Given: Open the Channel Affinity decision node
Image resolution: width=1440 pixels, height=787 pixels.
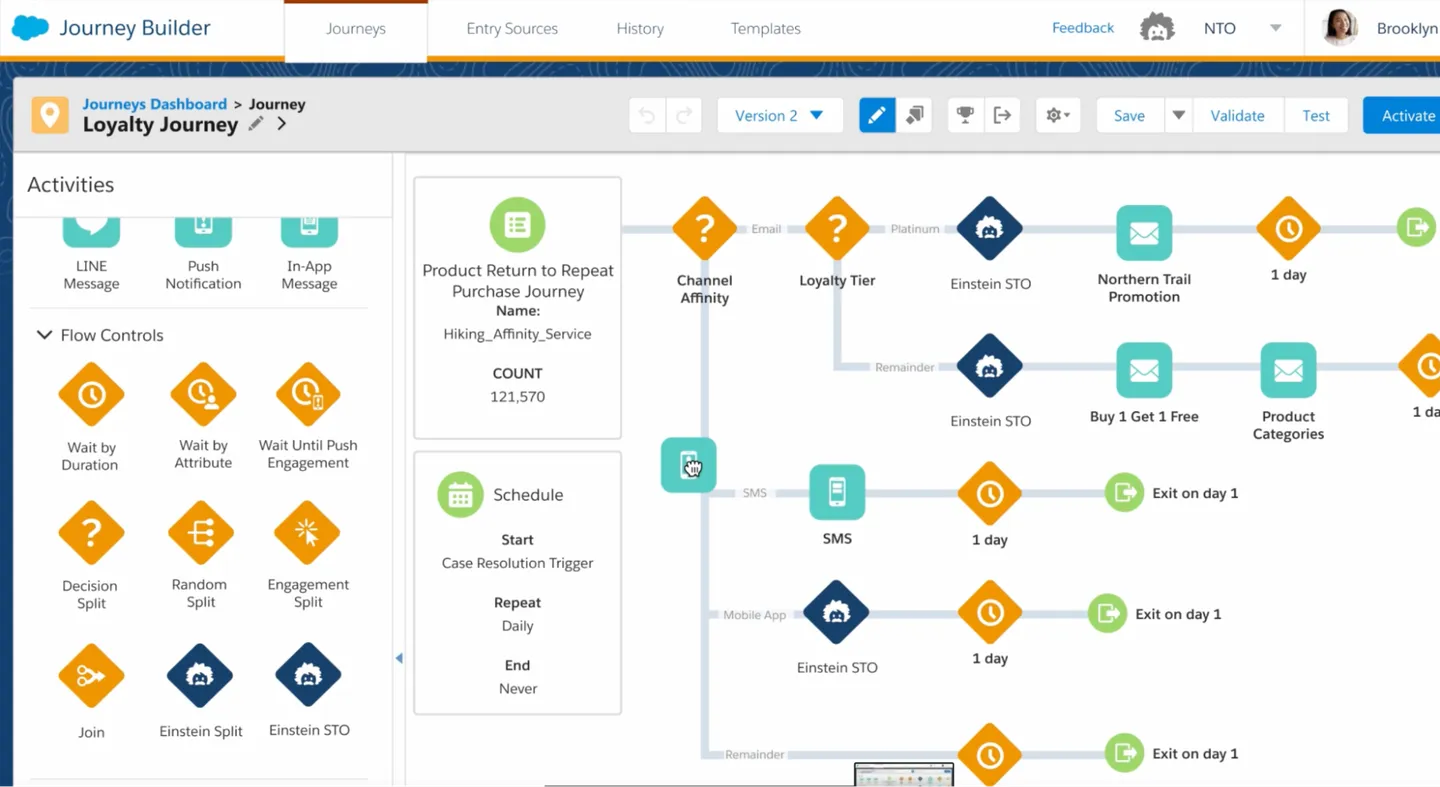Looking at the screenshot, I should (704, 229).
